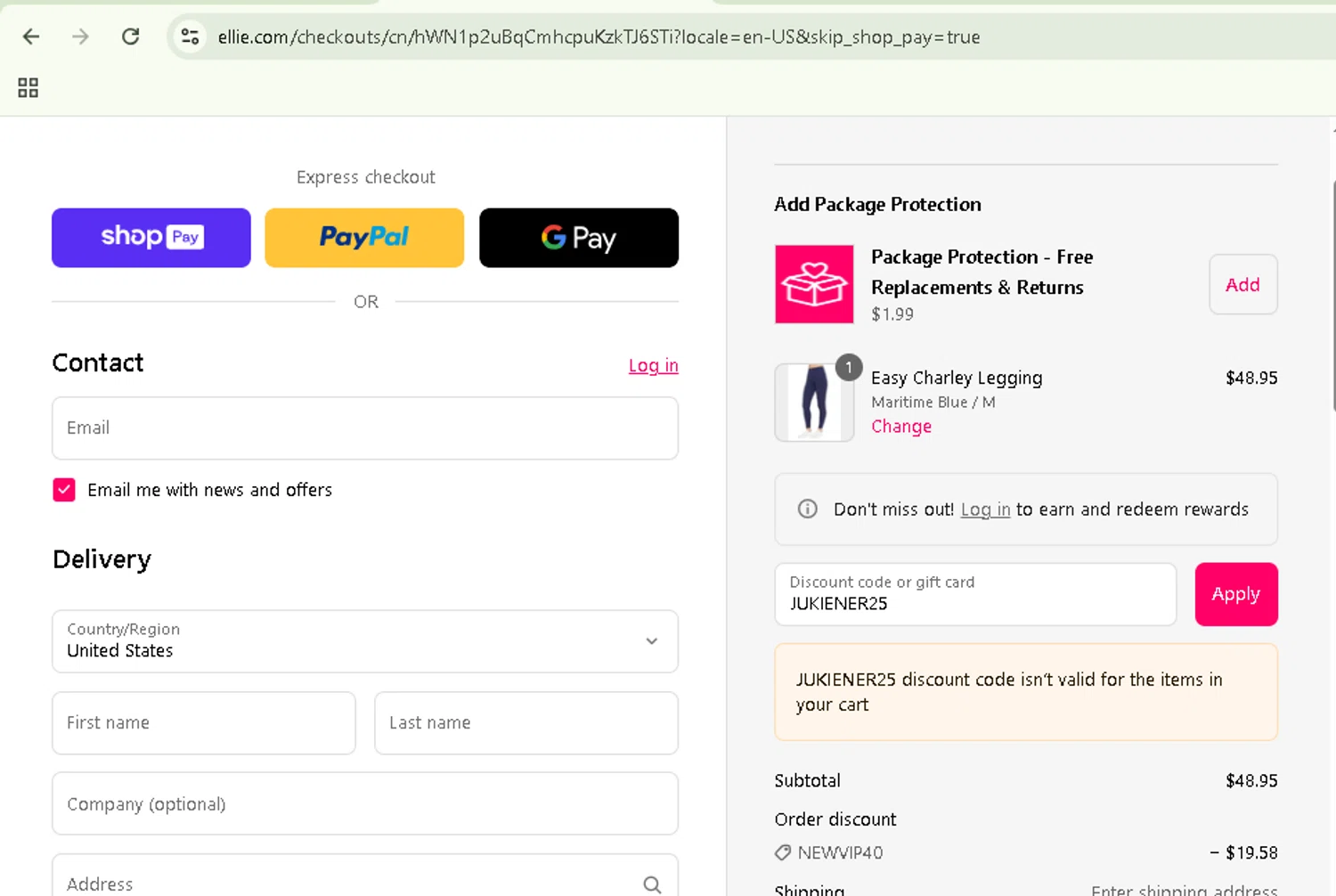Pay with Google Pay button
The height and width of the screenshot is (896, 1336).
tap(579, 238)
